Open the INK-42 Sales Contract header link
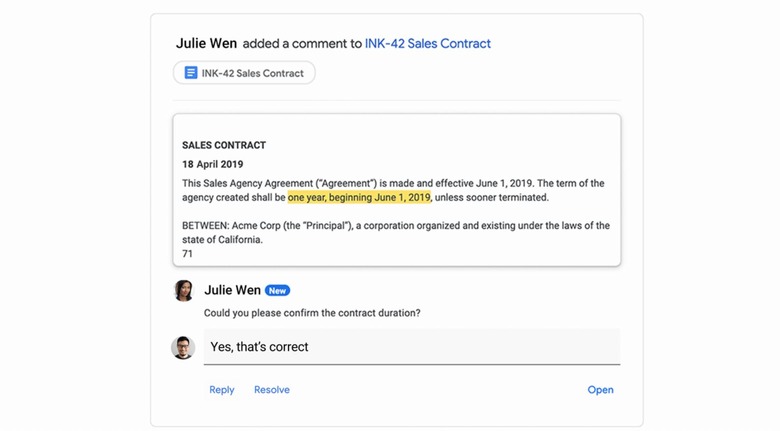 click(x=428, y=43)
